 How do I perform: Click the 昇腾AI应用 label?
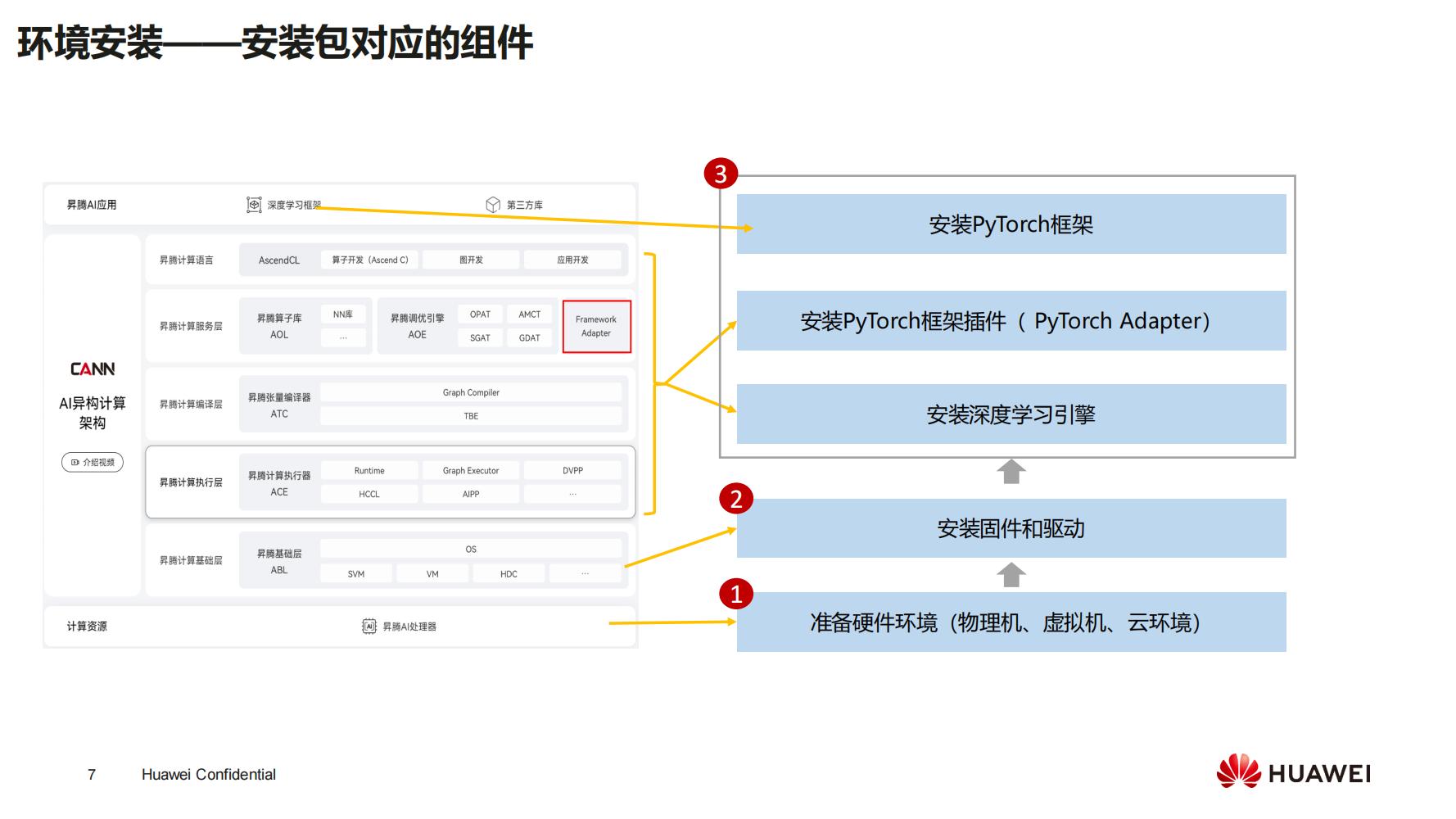(x=92, y=205)
